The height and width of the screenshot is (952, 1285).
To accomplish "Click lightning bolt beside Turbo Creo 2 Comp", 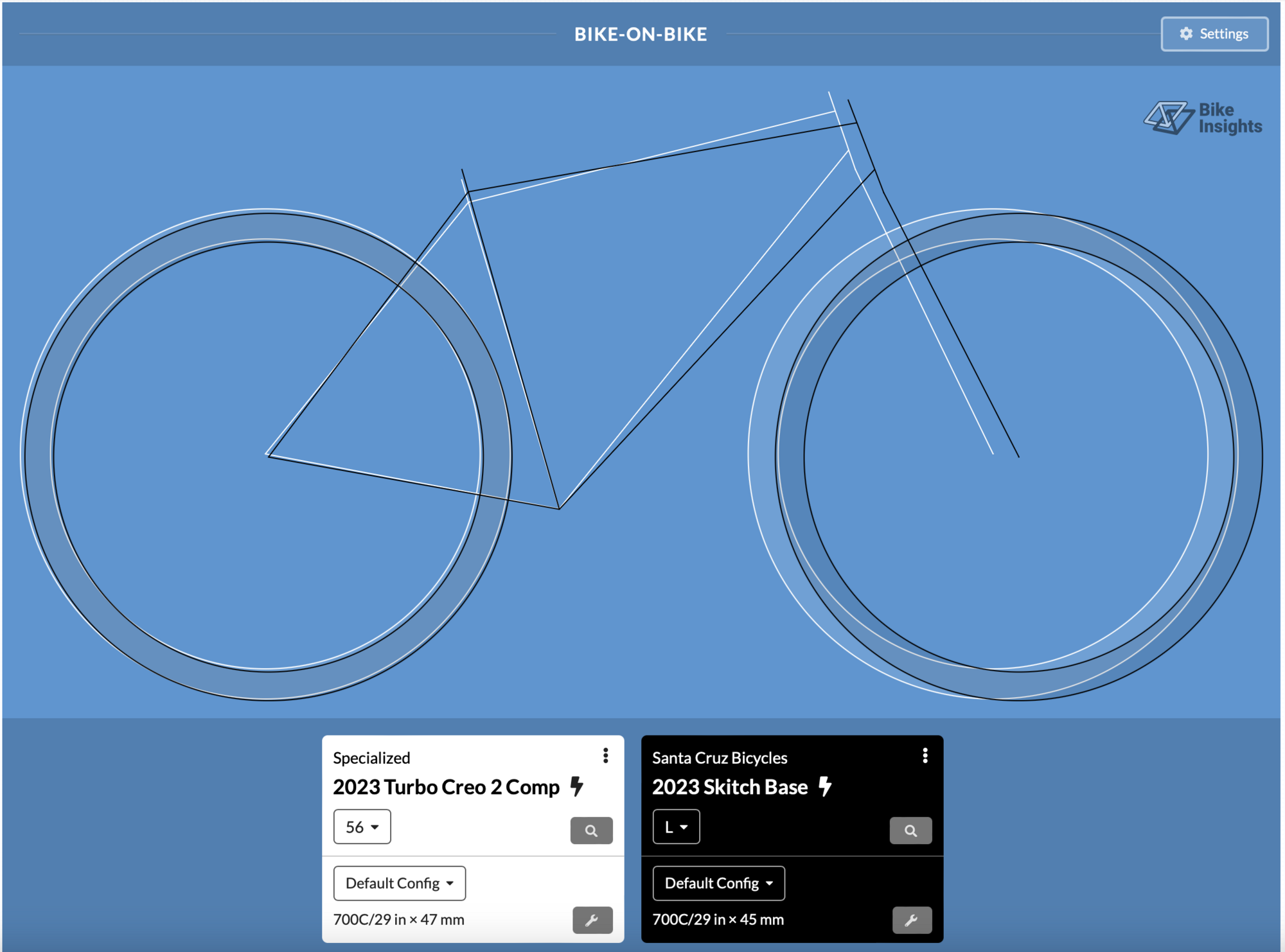I will pyautogui.click(x=577, y=786).
